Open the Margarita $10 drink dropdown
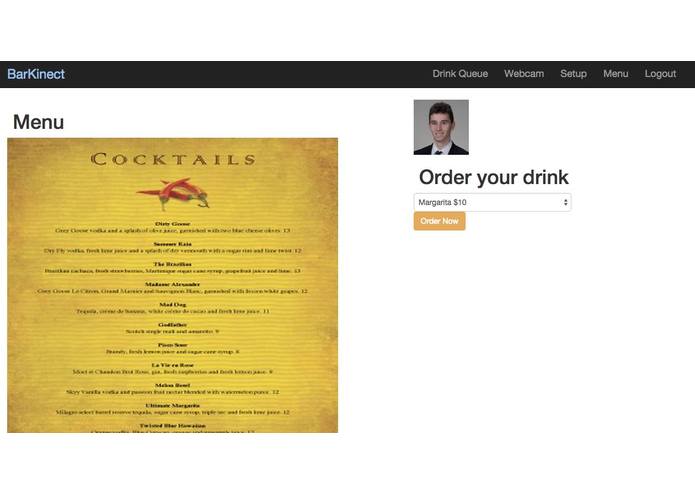This screenshot has width=695, height=494. 492,202
